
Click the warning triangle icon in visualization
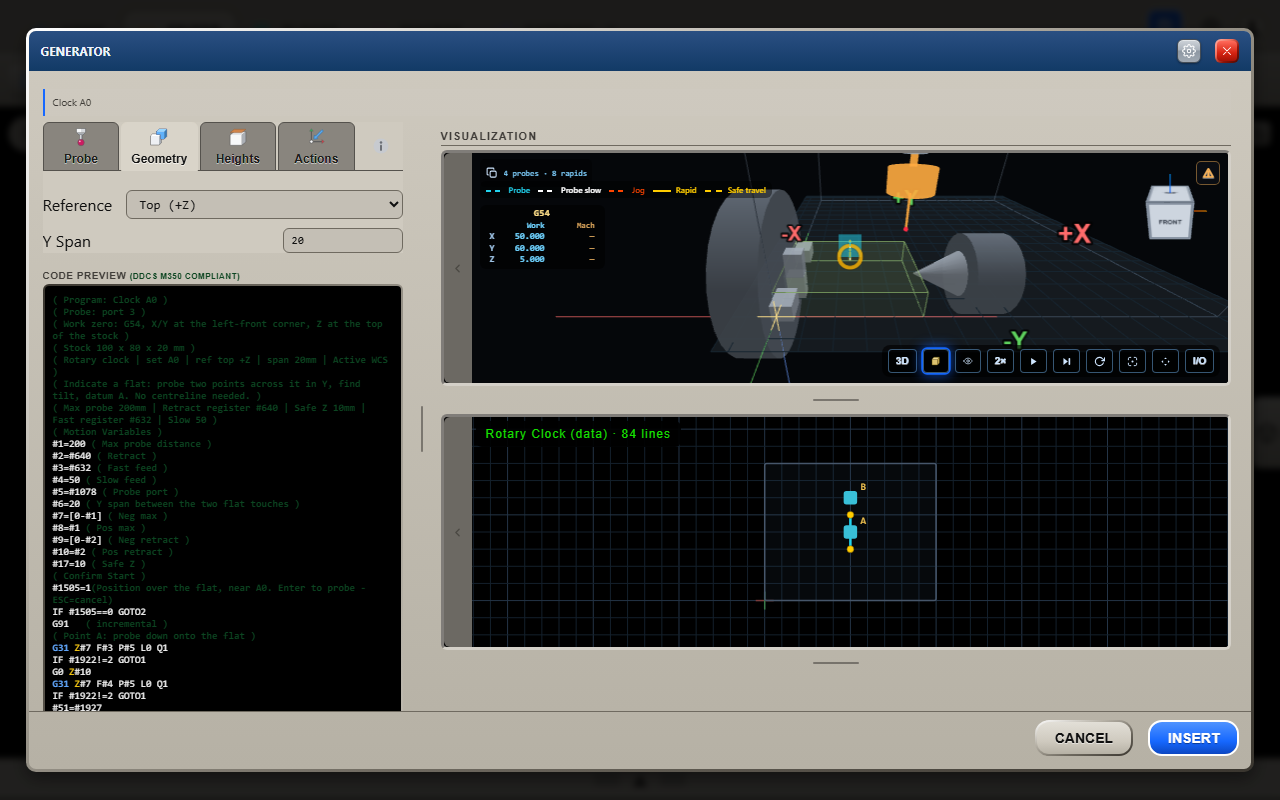coord(1208,173)
